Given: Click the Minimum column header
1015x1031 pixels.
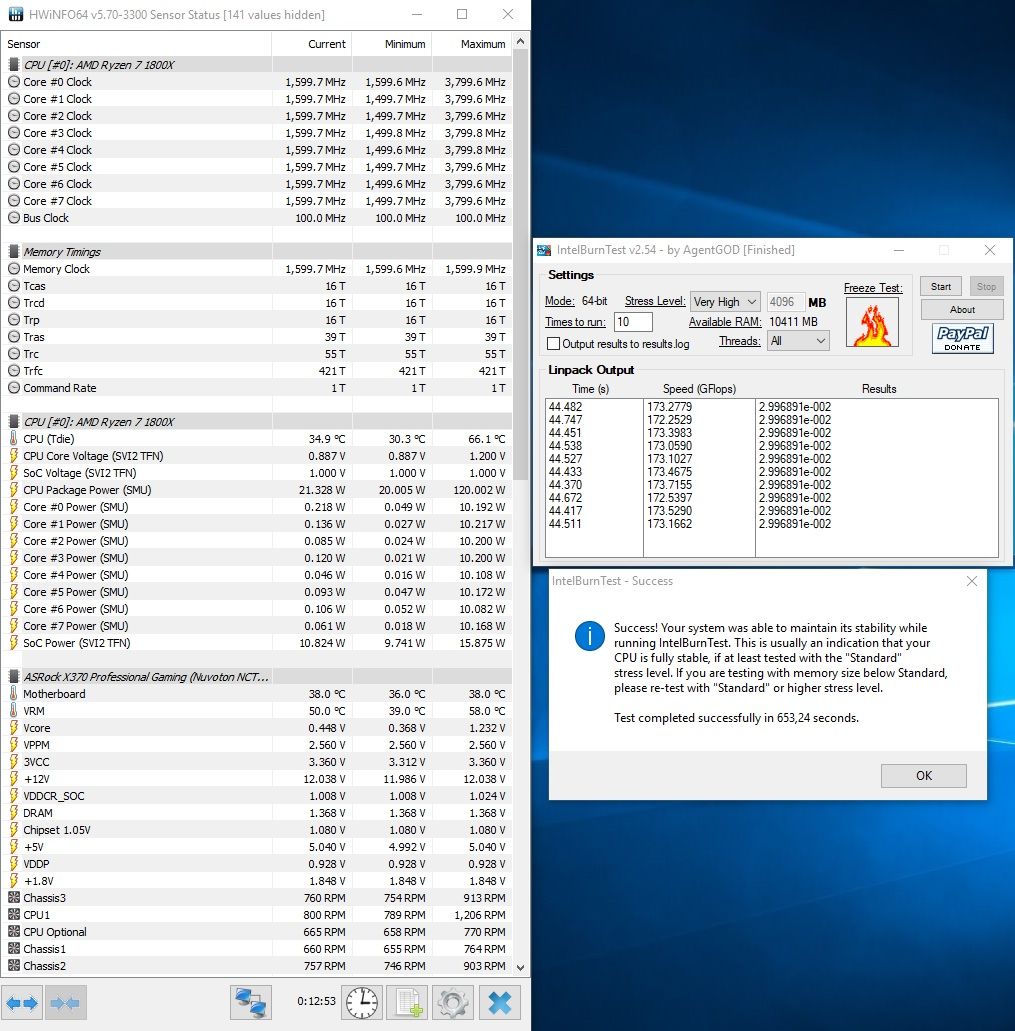Looking at the screenshot, I should [392, 44].
